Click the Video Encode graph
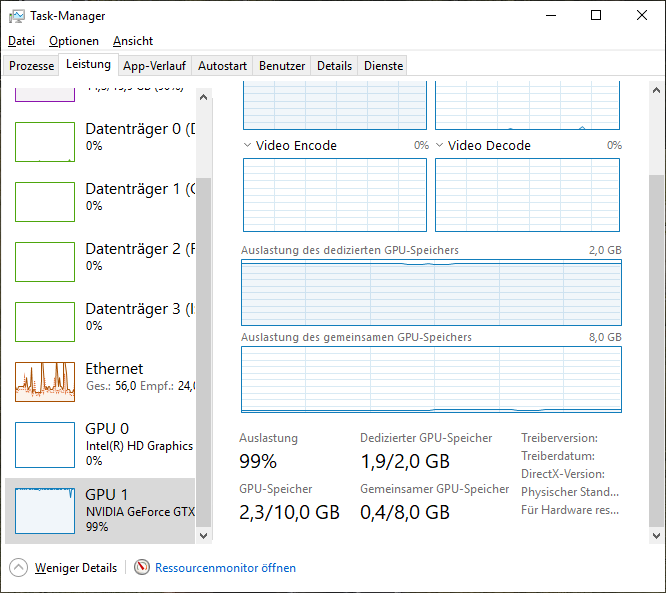Viewport: 666px width, 593px height. pos(335,195)
